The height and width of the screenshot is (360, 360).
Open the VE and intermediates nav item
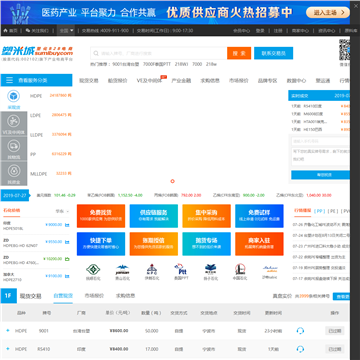pyautogui.click(x=149, y=80)
